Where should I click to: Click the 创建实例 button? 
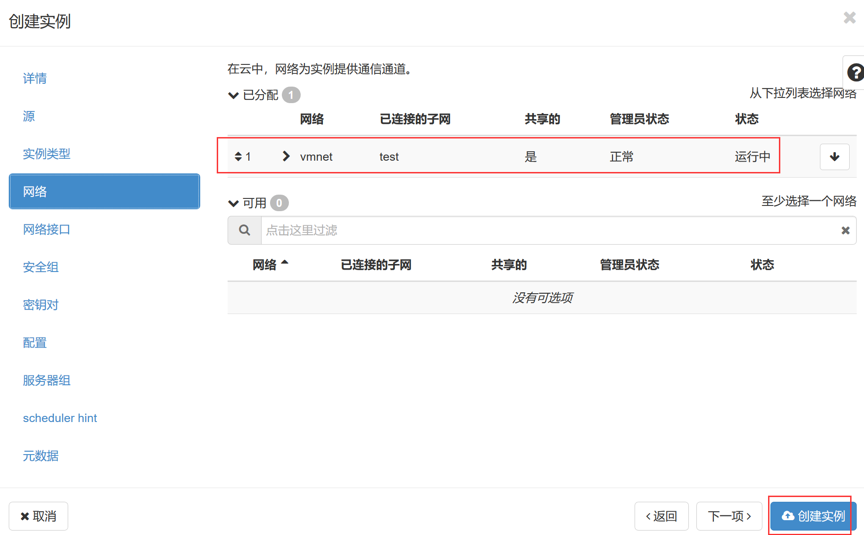813,516
